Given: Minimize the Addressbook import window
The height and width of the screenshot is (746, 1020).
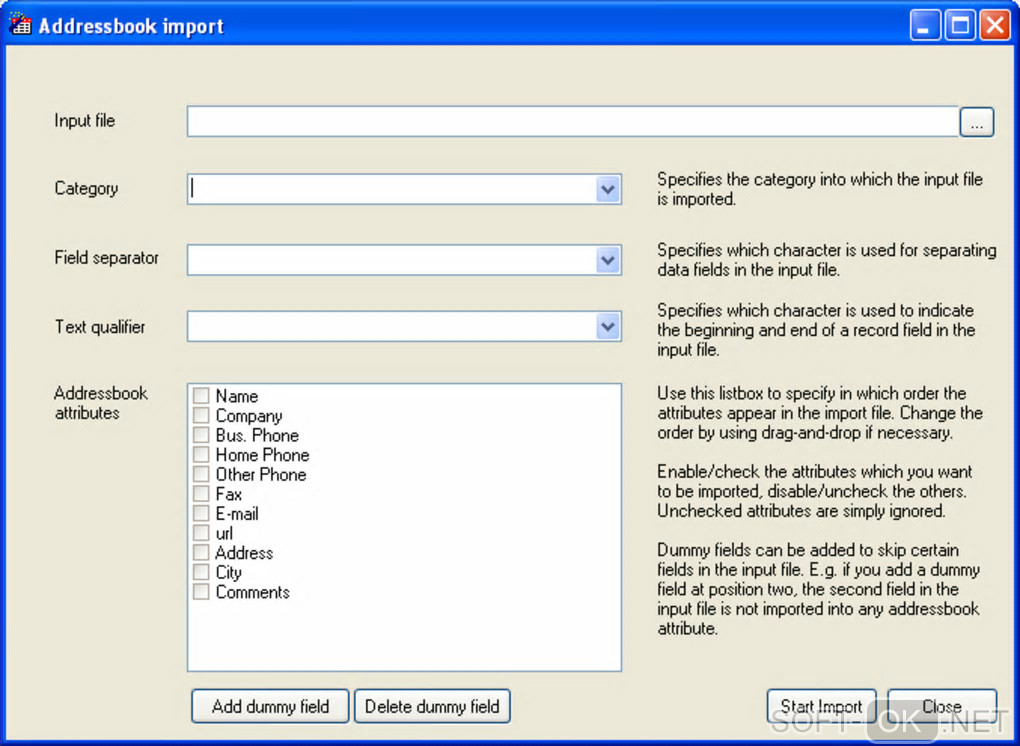Looking at the screenshot, I should tap(925, 25).
